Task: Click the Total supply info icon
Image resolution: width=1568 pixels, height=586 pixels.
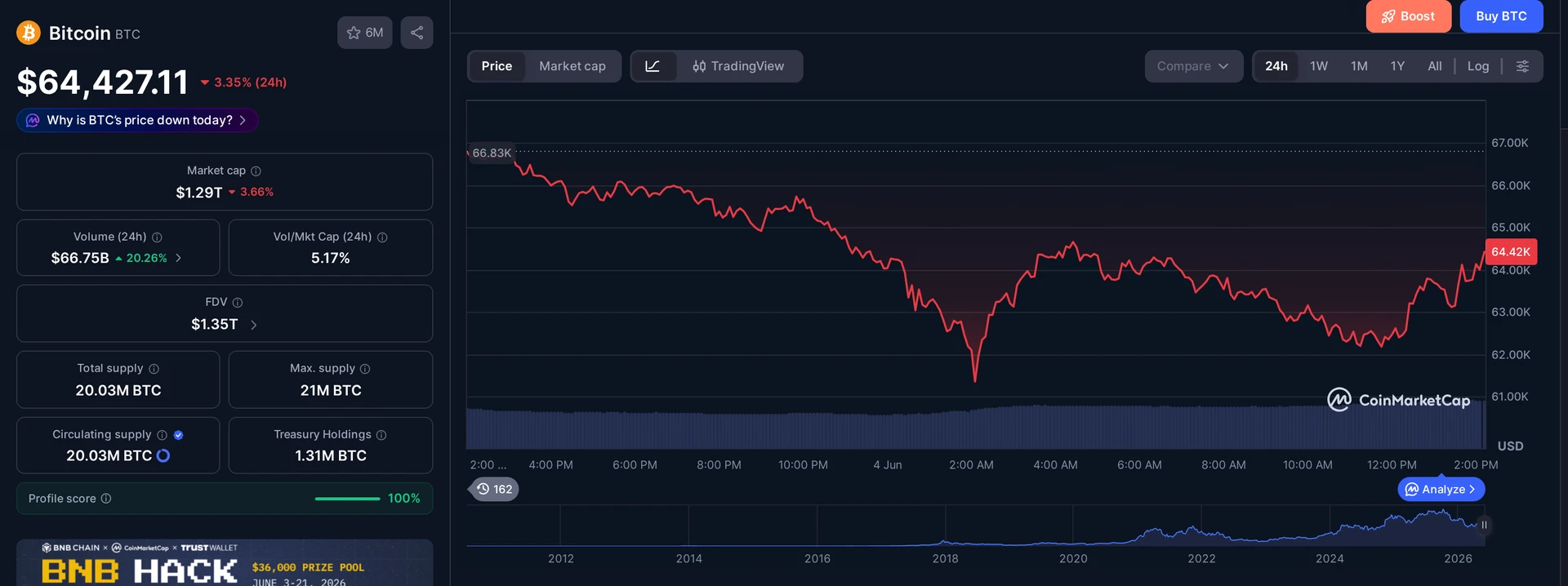Action: pyautogui.click(x=154, y=369)
